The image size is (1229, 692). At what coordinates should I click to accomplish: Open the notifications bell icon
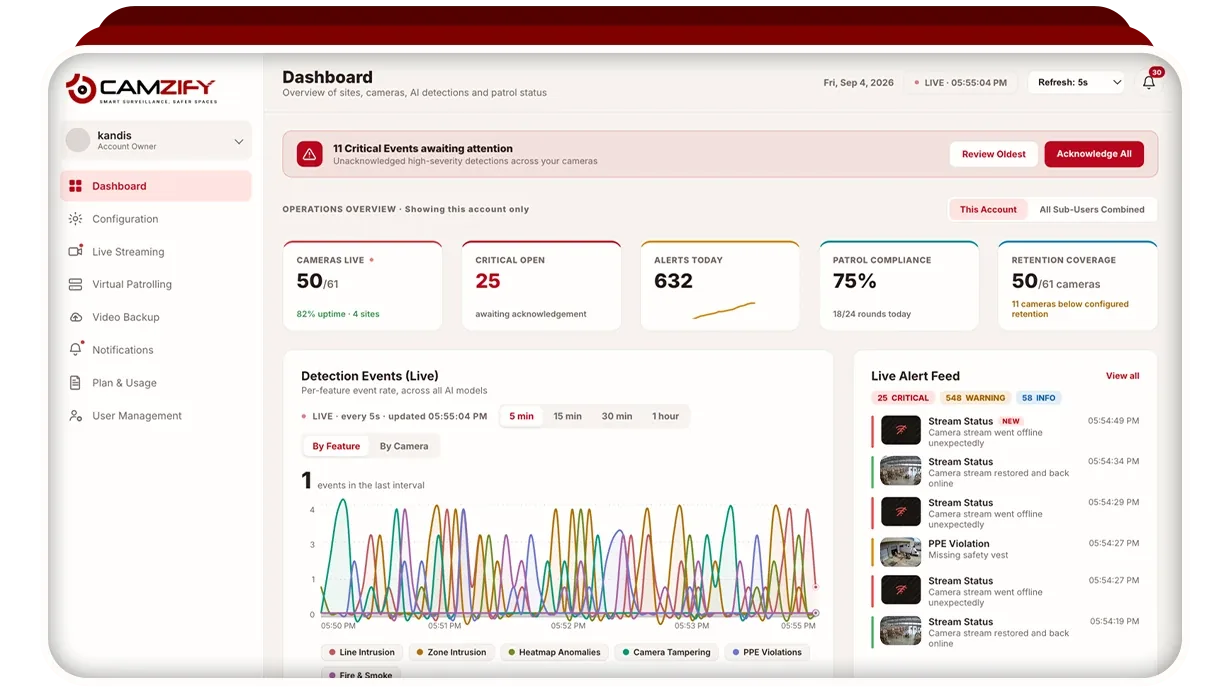[x=1148, y=83]
